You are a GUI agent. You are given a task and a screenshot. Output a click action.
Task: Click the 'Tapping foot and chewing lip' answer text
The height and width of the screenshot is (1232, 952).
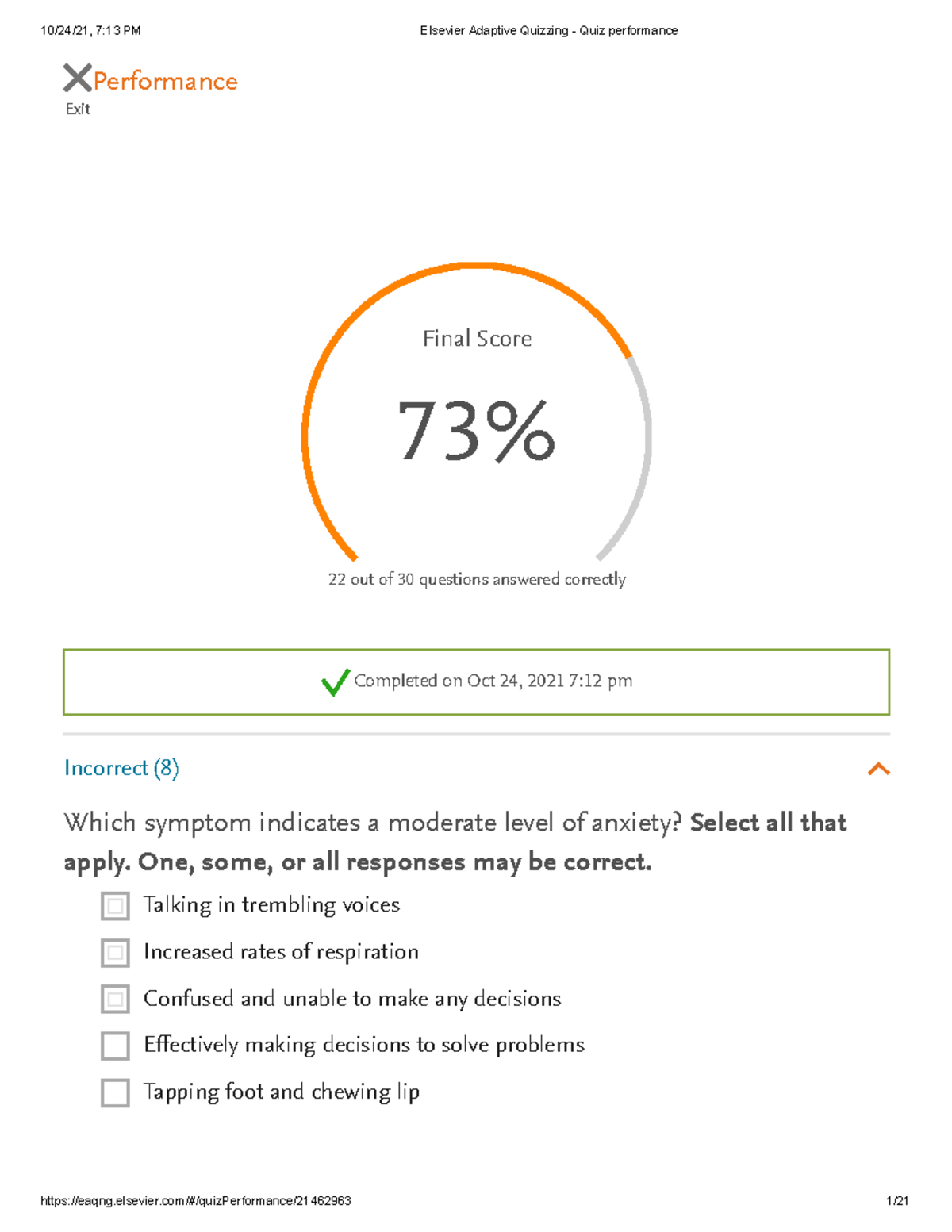tap(281, 1092)
